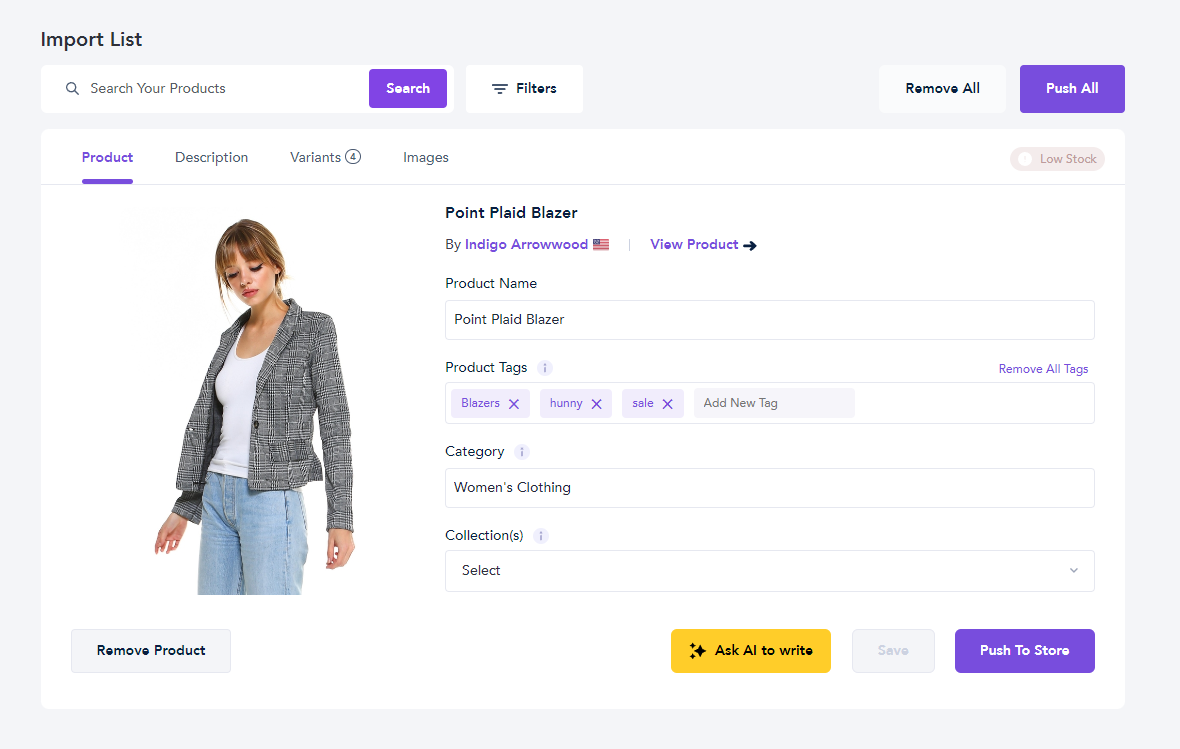The image size is (1180, 749).
Task: Click inside the Add New Tag field
Action: 773,403
